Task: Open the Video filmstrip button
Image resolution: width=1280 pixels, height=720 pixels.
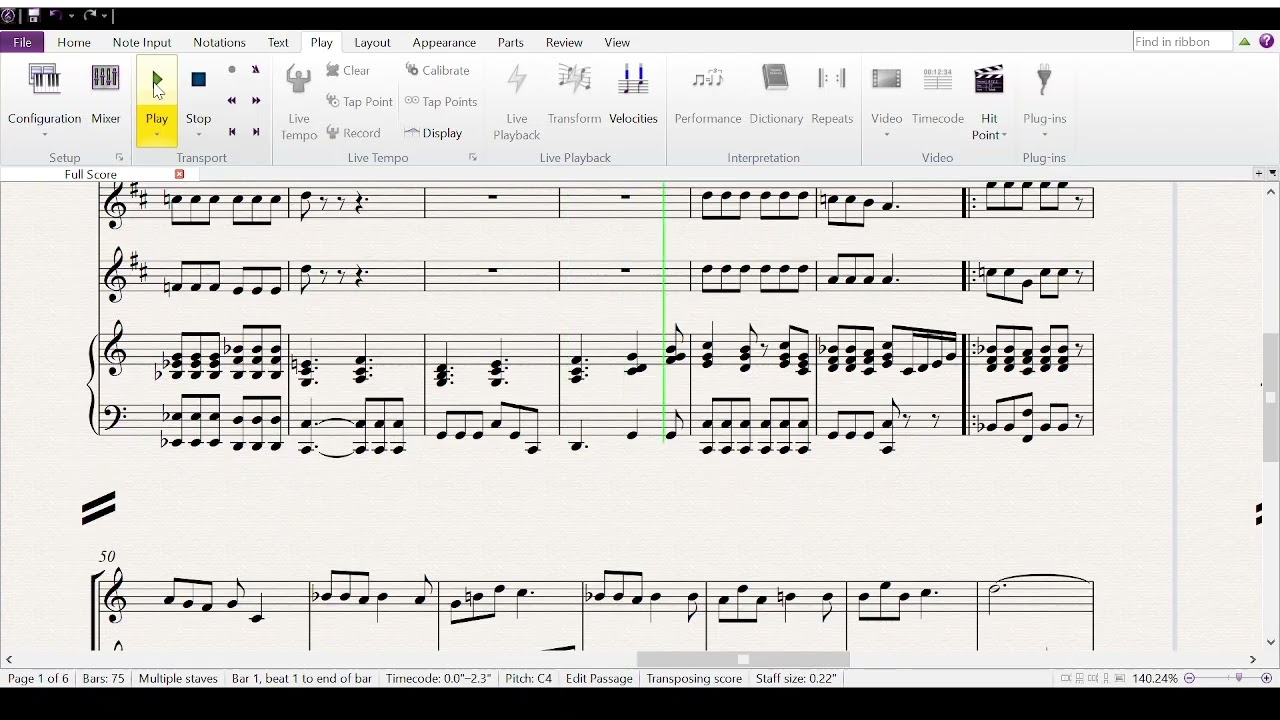Action: point(886,80)
